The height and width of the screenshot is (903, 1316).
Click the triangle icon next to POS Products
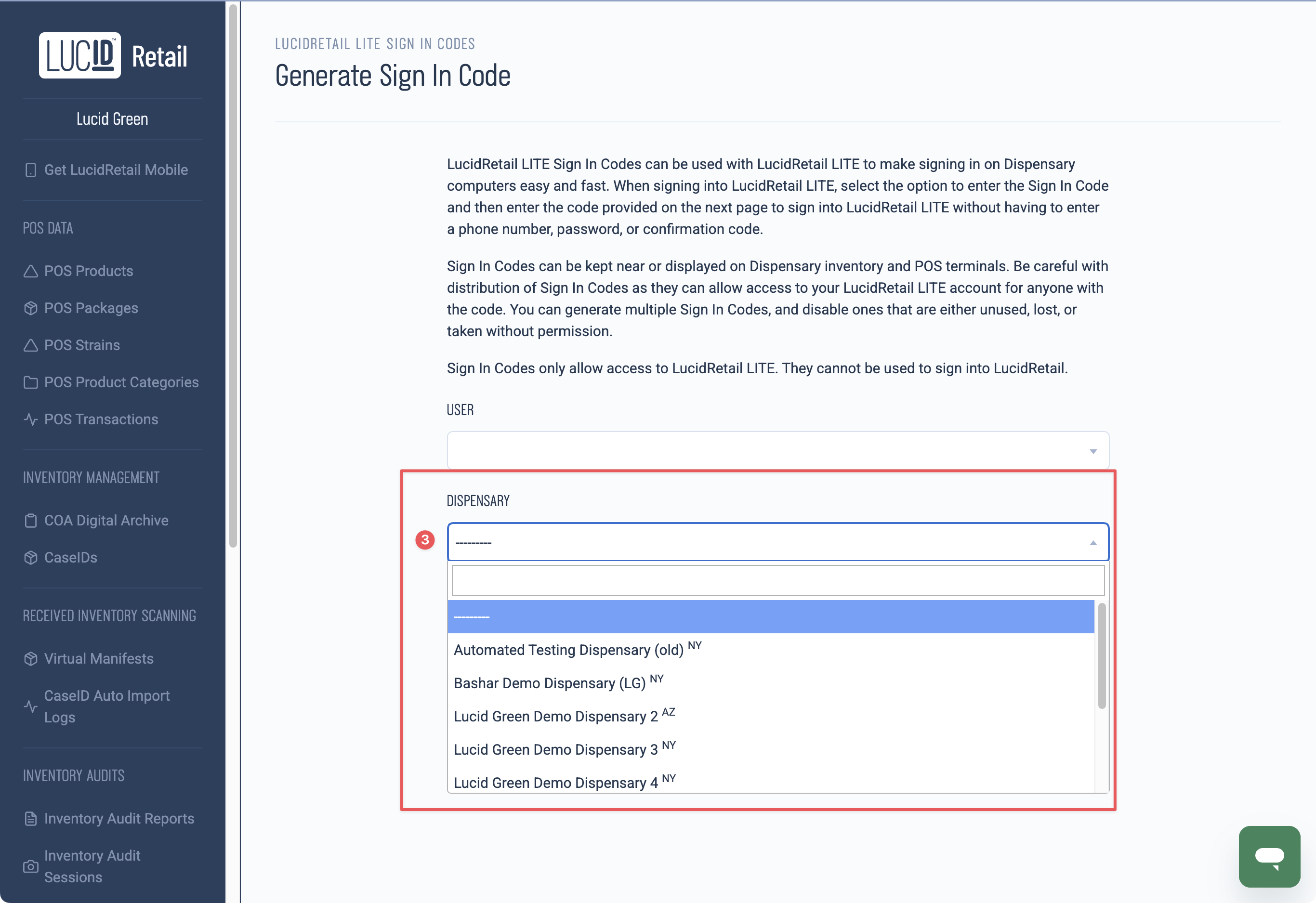[x=30, y=271]
